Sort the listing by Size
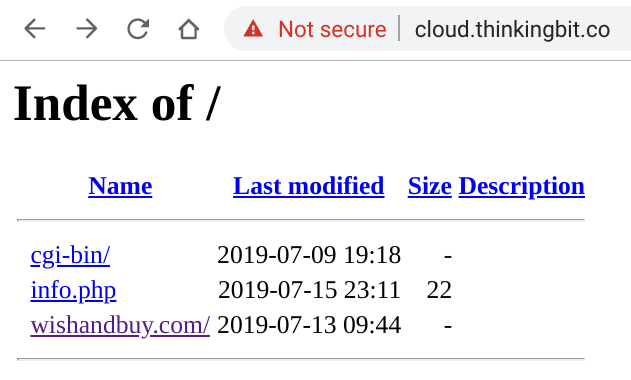The image size is (631, 380). [429, 186]
